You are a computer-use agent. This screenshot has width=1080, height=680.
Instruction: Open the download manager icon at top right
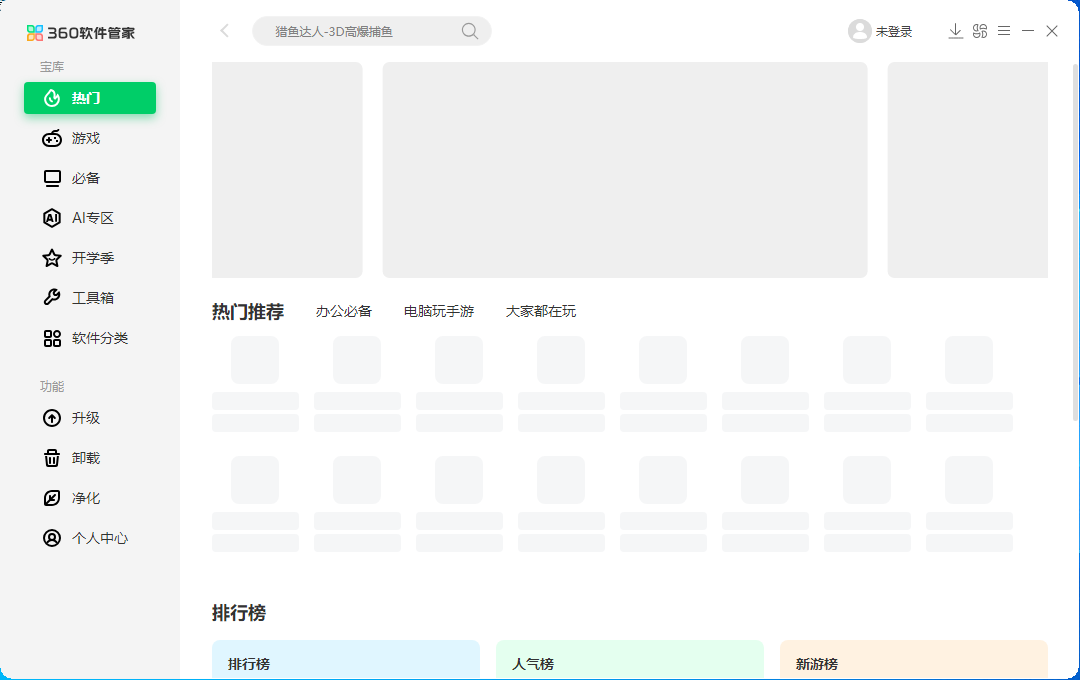(x=955, y=31)
